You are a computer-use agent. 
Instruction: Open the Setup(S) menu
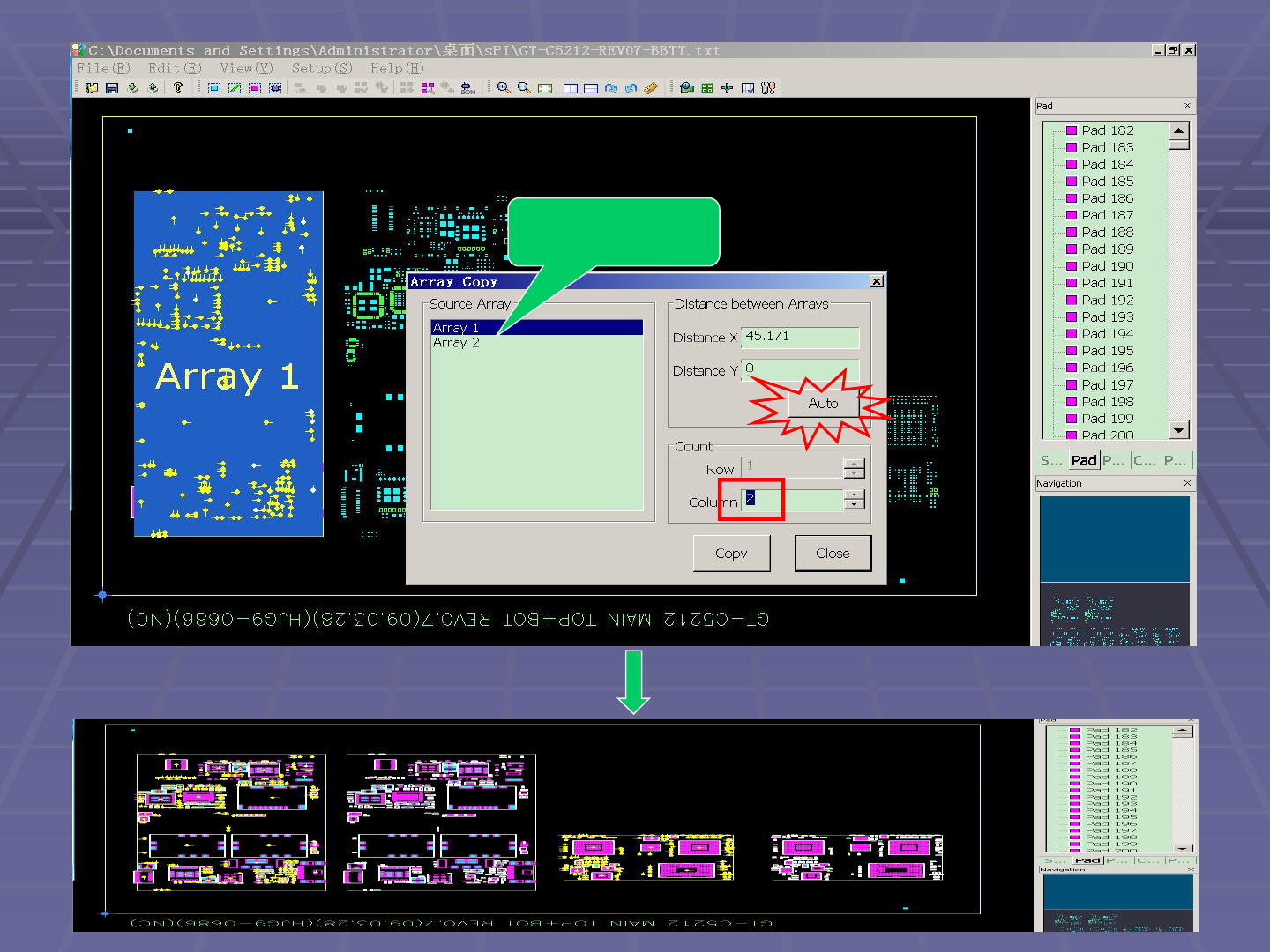322,68
